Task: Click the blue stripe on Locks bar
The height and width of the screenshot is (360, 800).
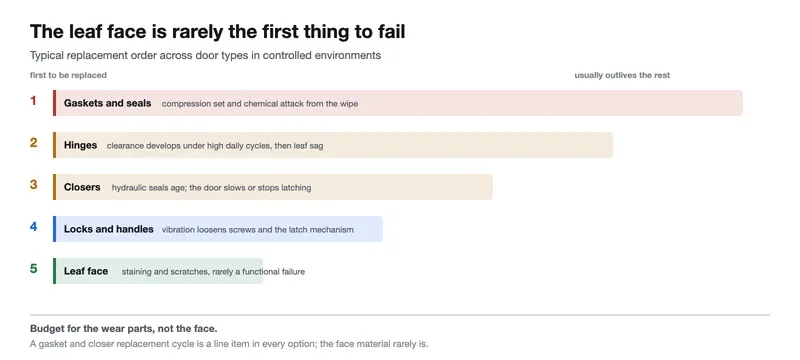Action: (54, 229)
